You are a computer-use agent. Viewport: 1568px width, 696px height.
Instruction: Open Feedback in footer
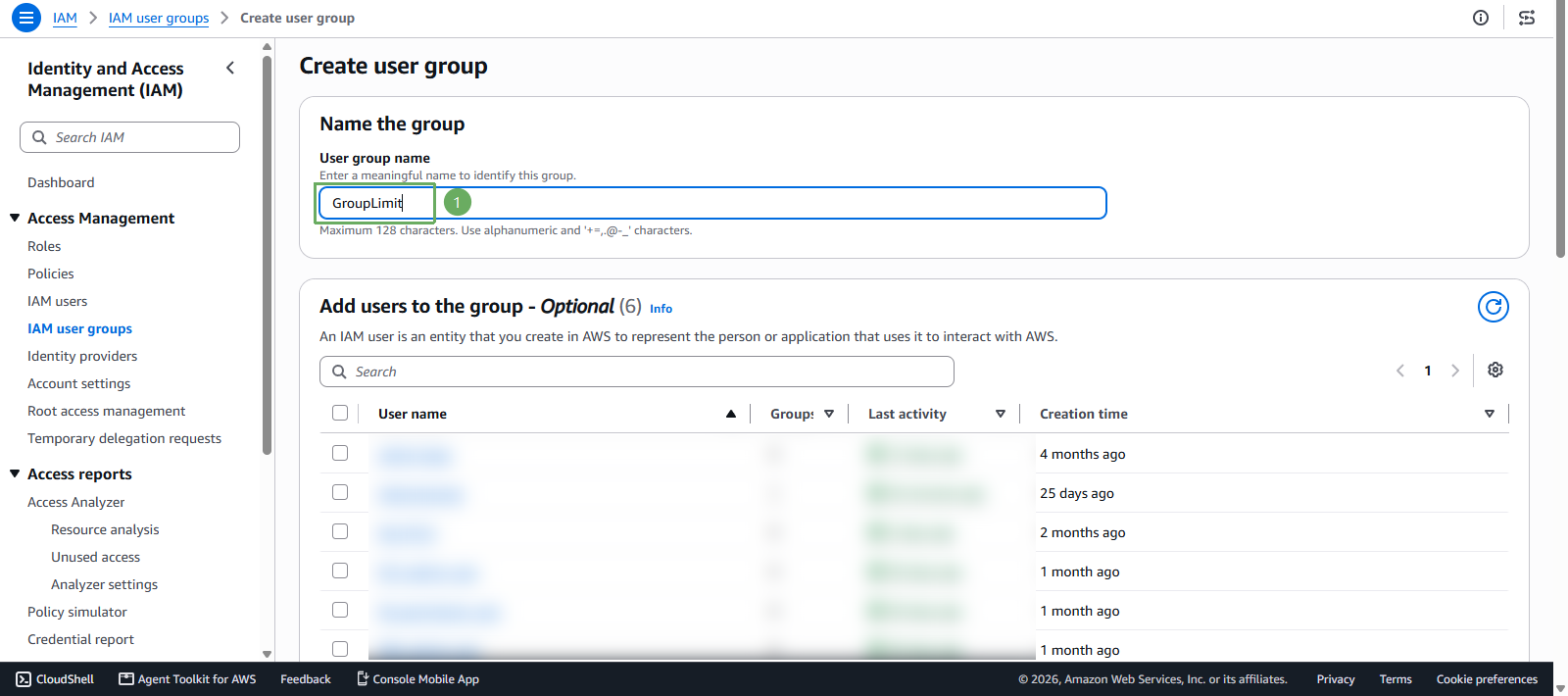(306, 679)
